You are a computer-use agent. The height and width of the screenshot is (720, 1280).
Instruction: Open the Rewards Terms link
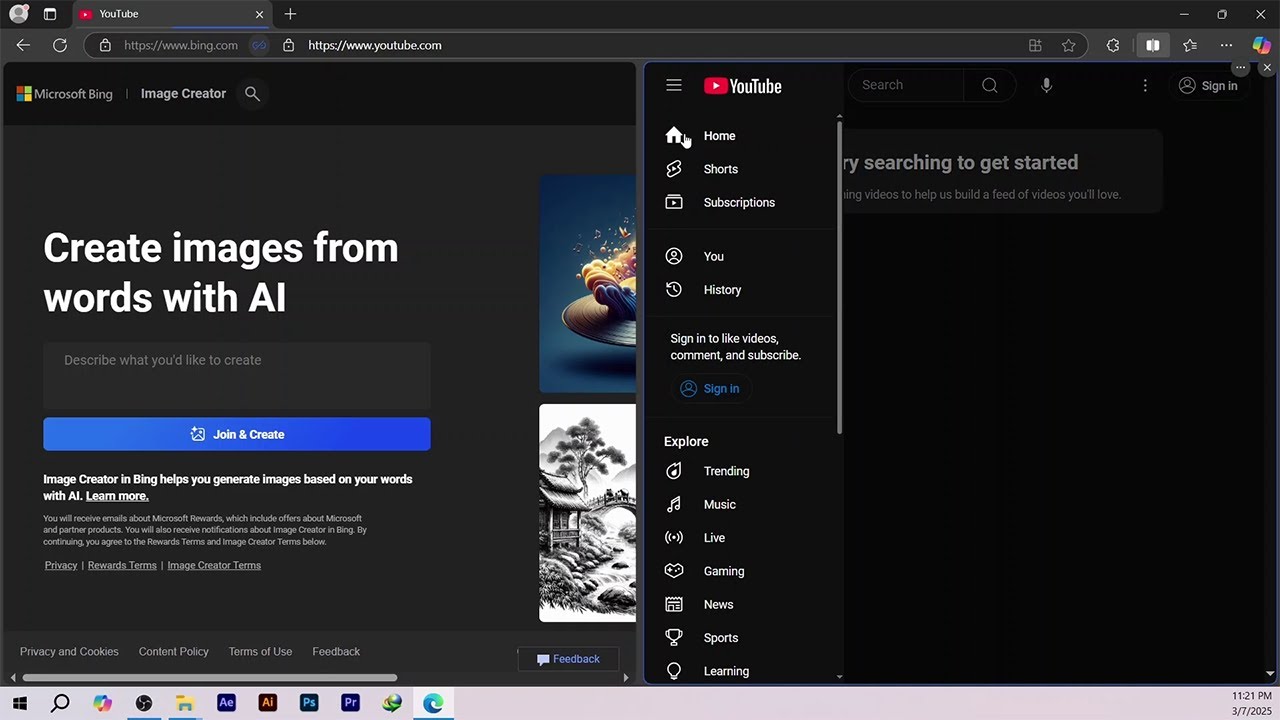(122, 565)
